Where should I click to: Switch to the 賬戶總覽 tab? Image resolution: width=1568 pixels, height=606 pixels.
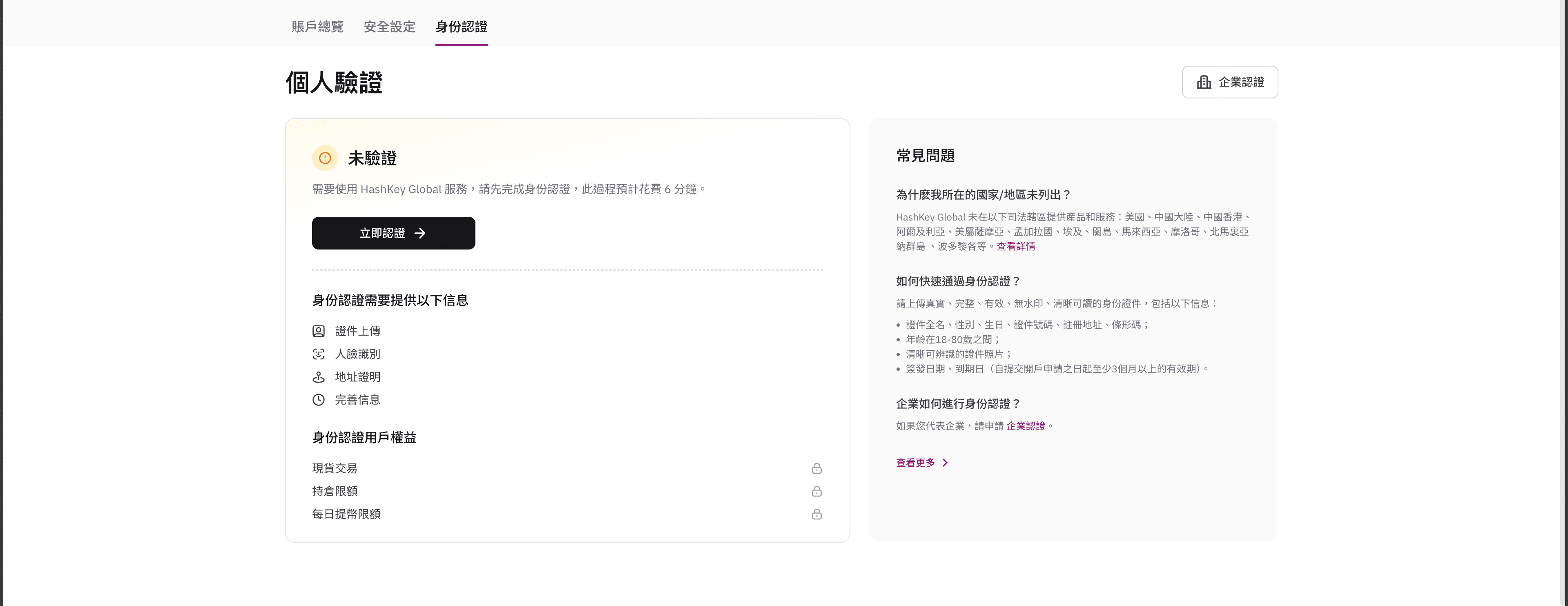click(x=317, y=27)
